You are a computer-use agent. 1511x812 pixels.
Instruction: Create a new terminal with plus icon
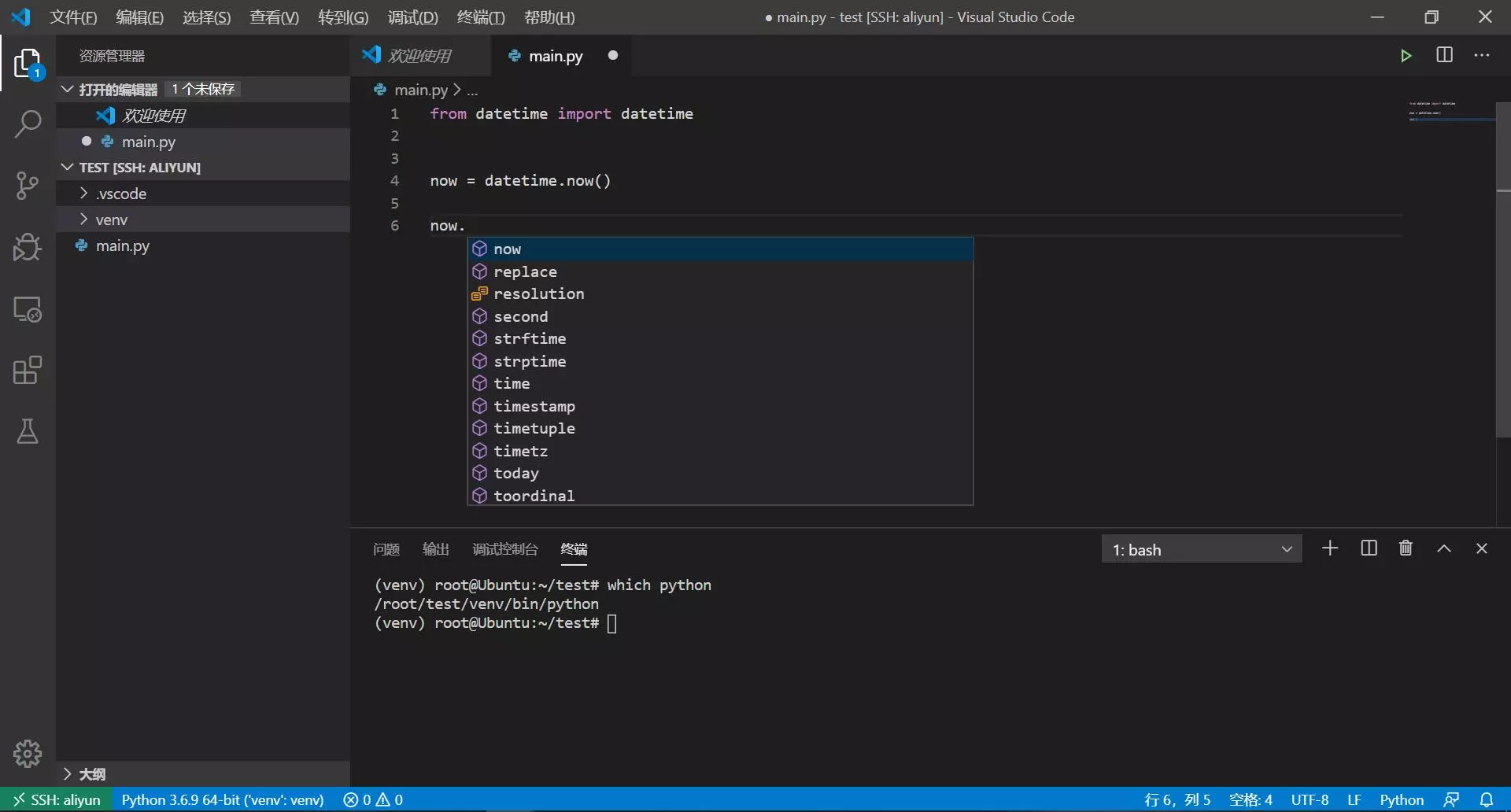[1330, 548]
